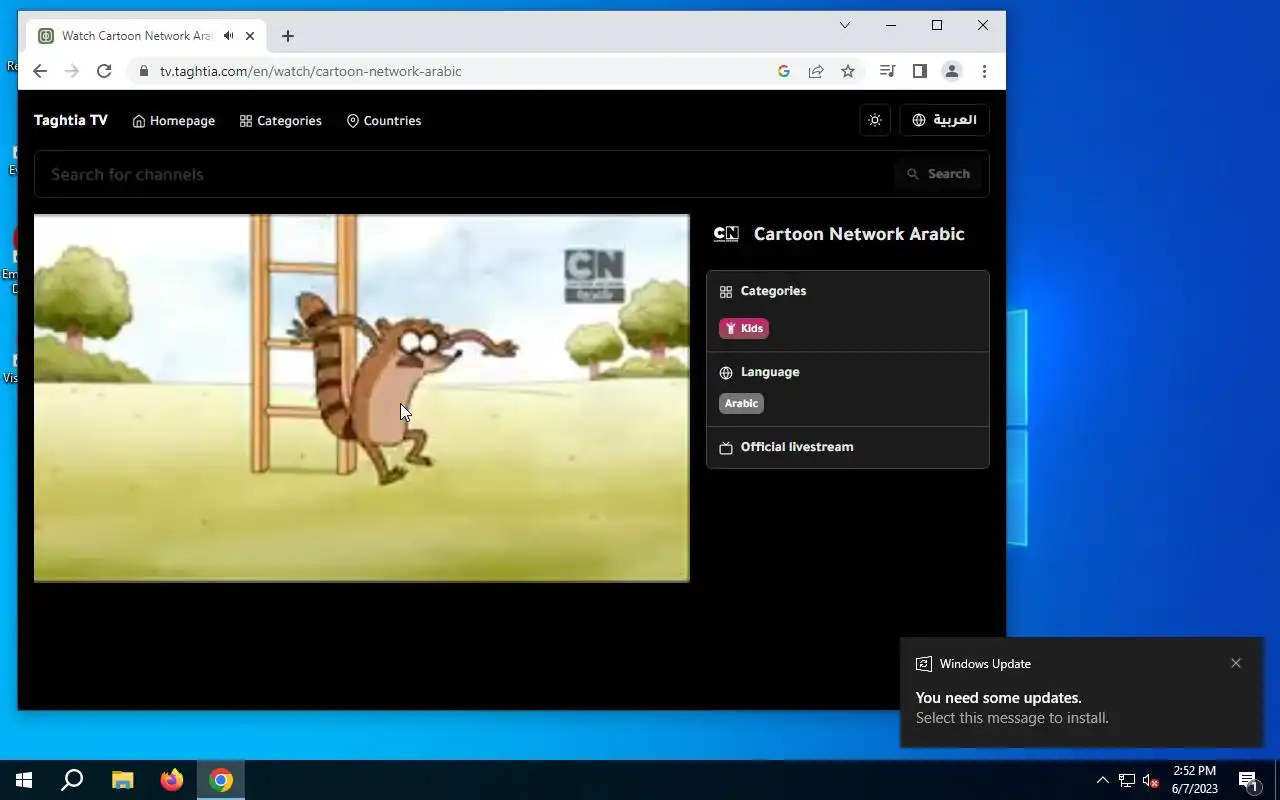Open the Chrome three-dot menu

pos(984,71)
